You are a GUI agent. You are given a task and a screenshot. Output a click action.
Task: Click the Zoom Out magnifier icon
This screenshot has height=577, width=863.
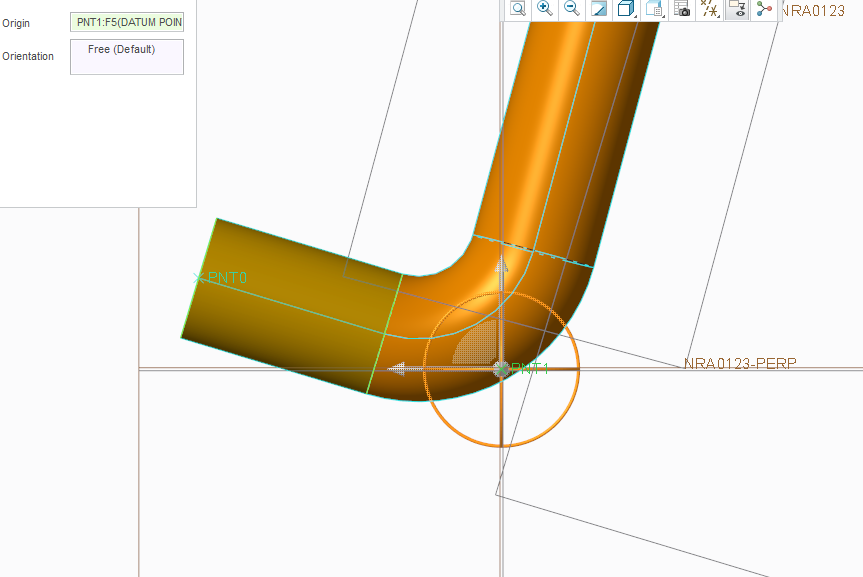click(572, 9)
